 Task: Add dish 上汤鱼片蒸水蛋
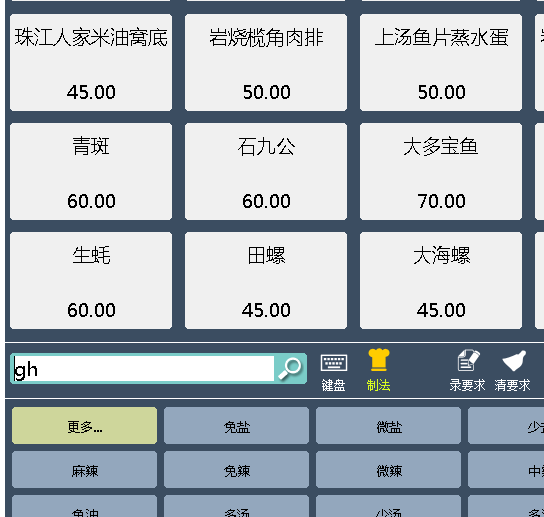441,63
